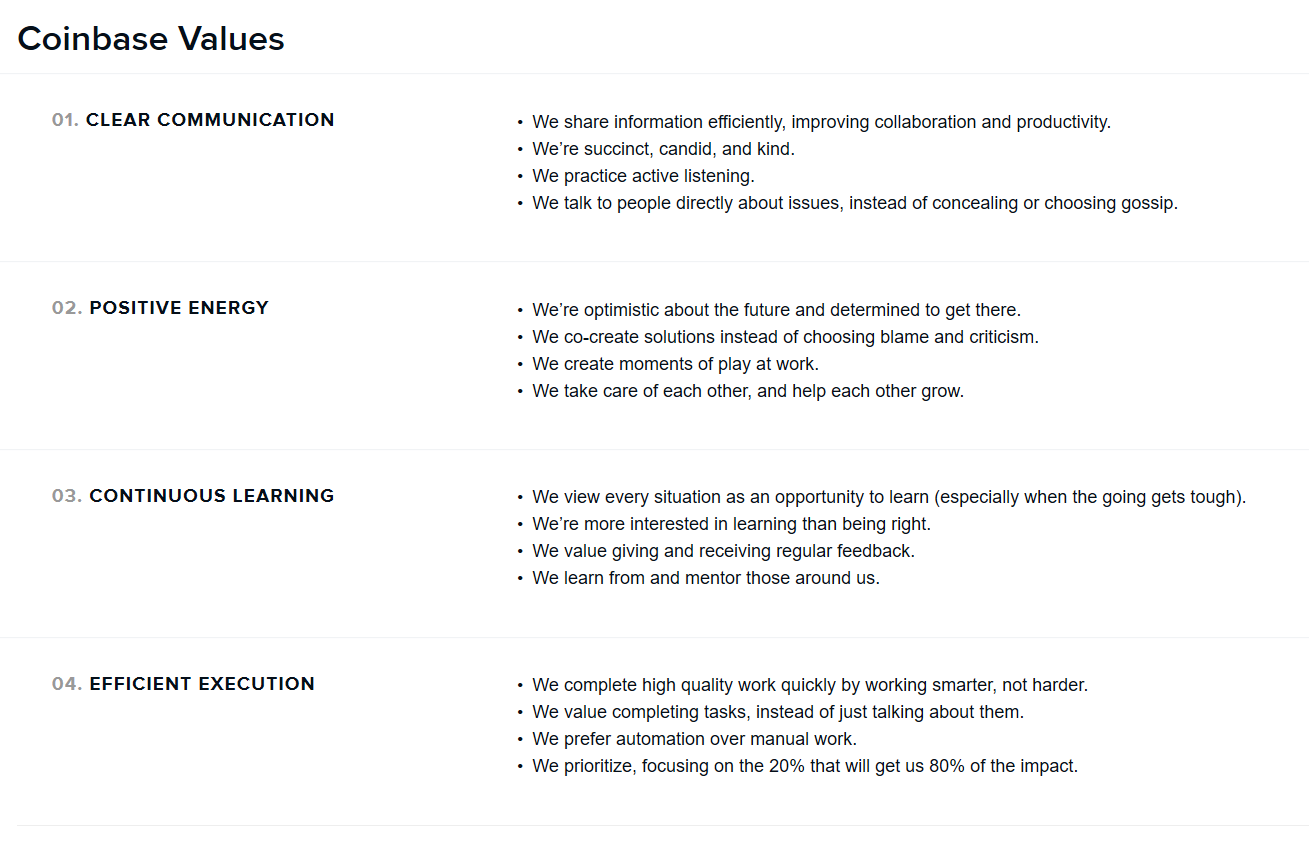Click the 'prefer automation over manual work' line

pos(694,739)
